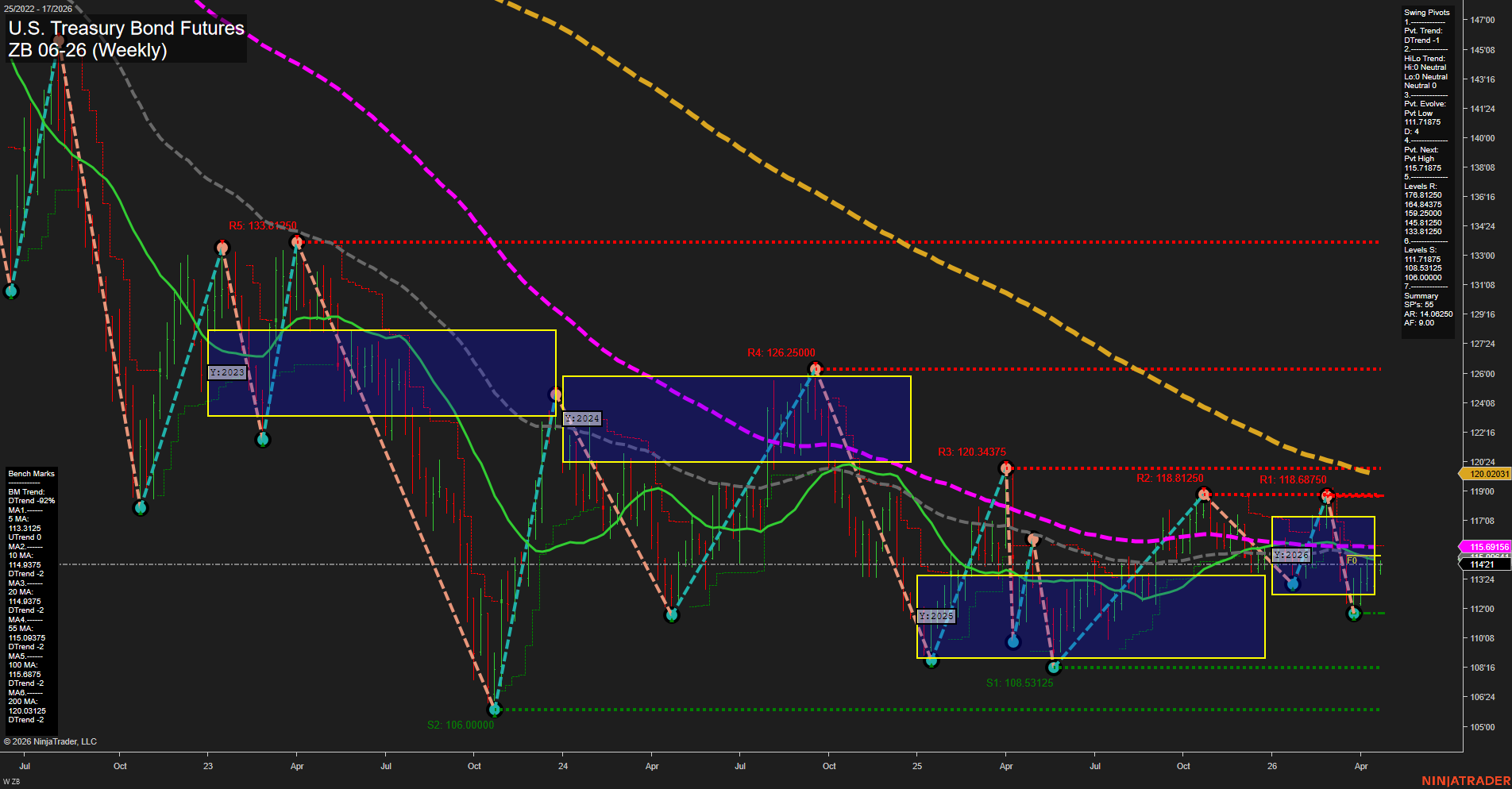Toggle the Bench Marks info panel
1512x789 pixels.
(30, 473)
